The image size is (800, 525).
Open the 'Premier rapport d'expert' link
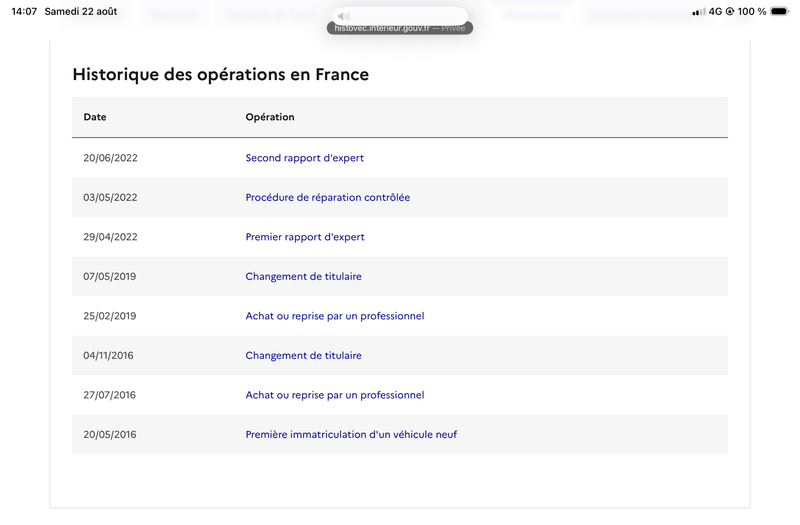coord(305,237)
